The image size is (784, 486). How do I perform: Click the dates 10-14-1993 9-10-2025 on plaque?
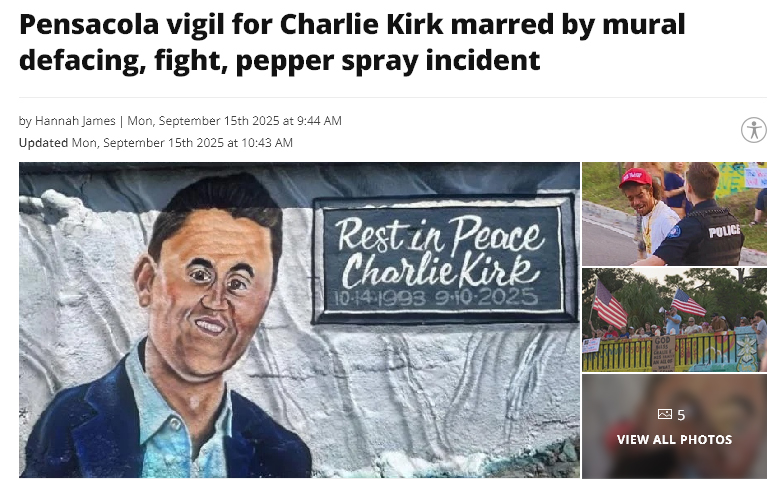click(x=436, y=298)
